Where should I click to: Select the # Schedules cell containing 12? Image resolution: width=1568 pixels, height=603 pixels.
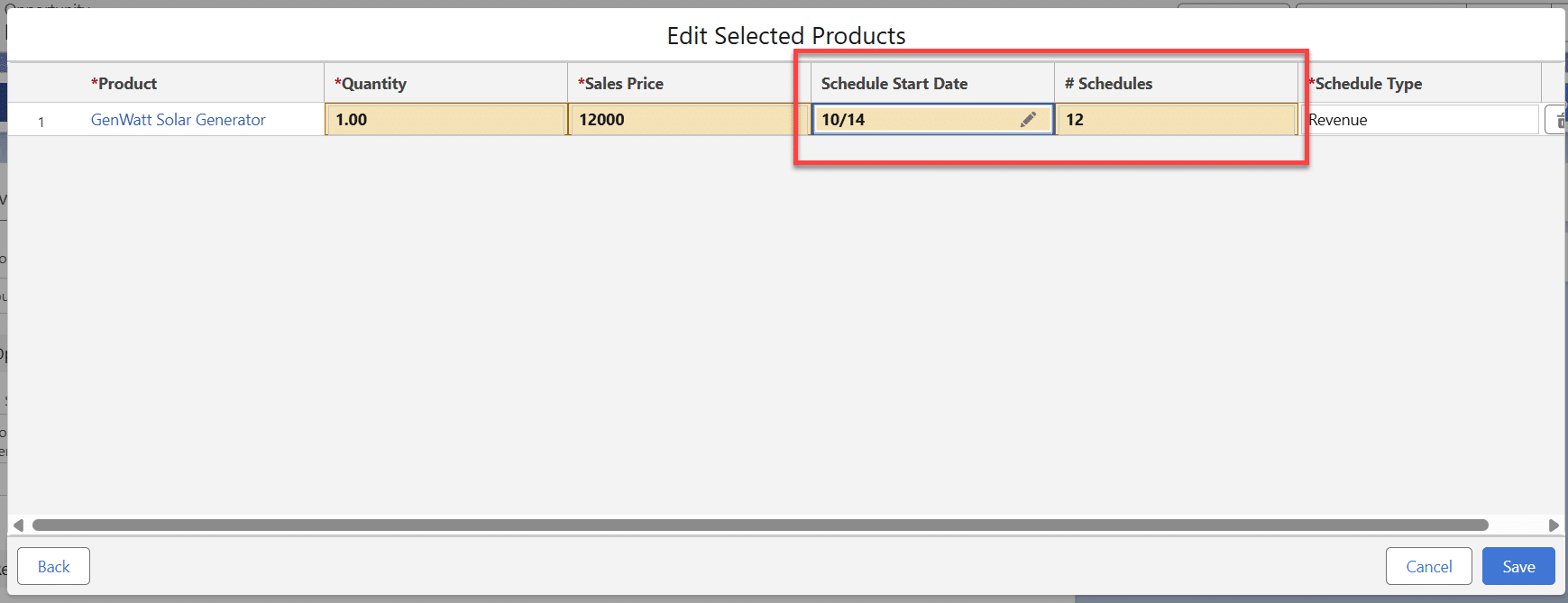click(x=1175, y=120)
